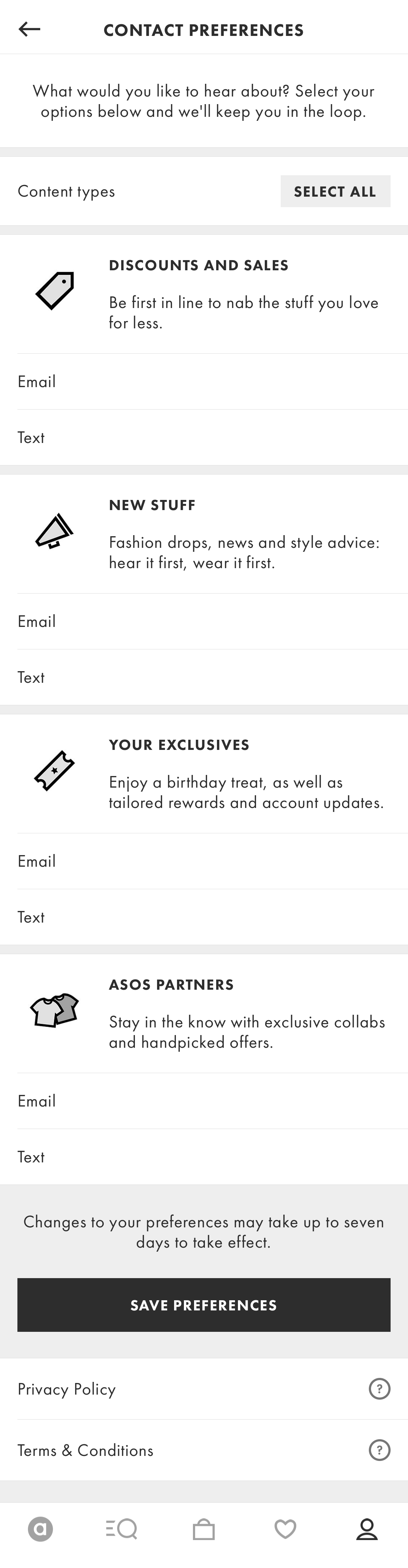Tap the shopping bag icon

(204, 1529)
